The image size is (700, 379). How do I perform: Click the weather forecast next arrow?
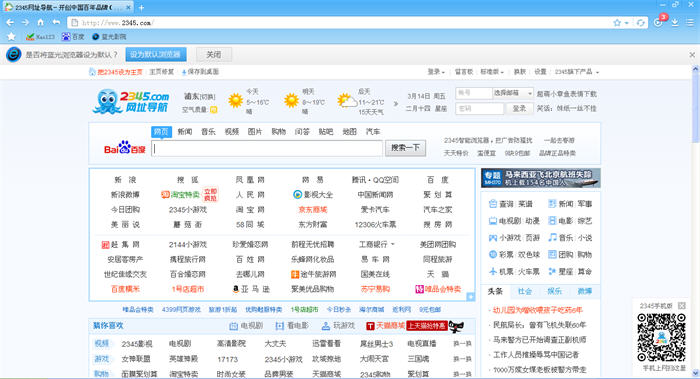[x=396, y=104]
